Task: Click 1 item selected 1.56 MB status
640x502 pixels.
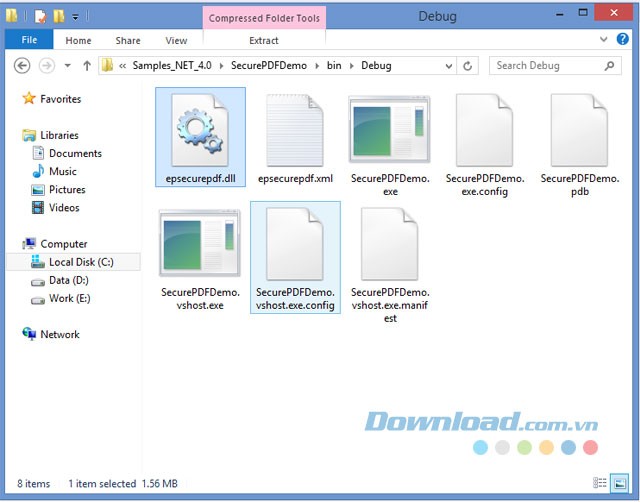Action: point(123,484)
